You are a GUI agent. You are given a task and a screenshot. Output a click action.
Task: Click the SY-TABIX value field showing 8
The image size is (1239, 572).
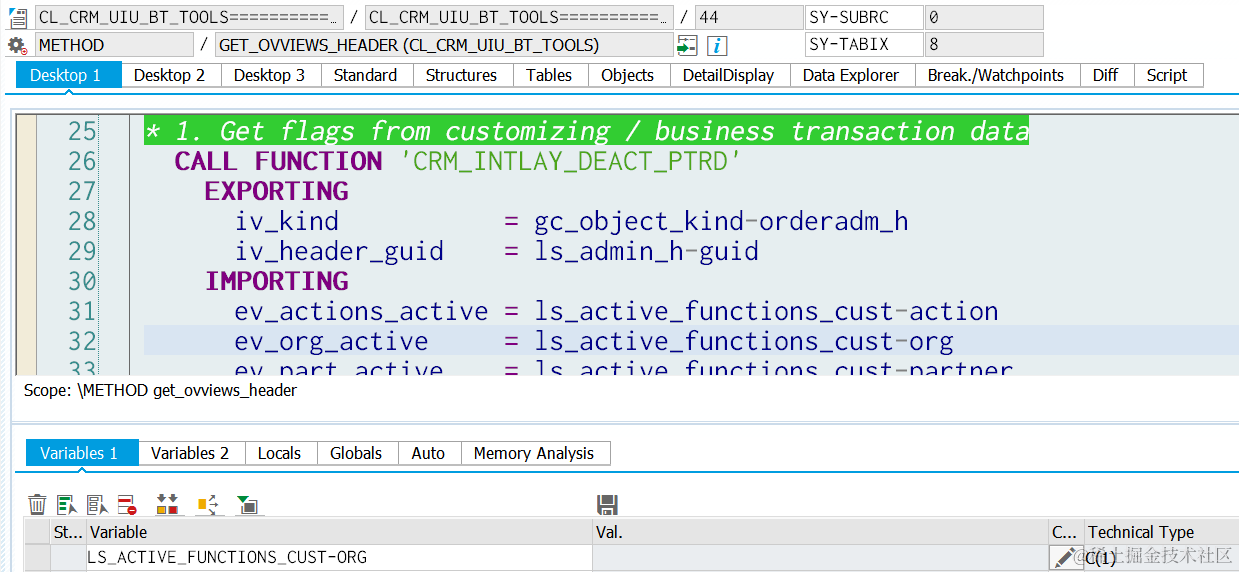984,45
